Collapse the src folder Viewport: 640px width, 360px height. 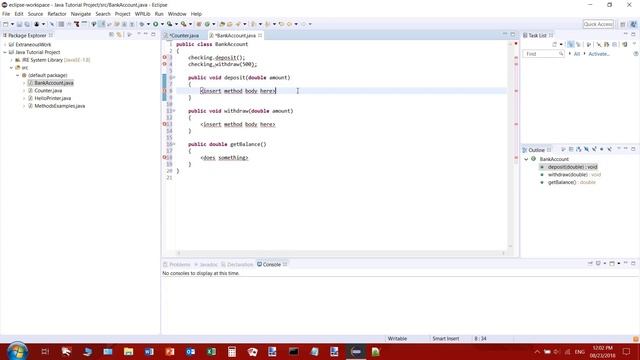point(11,68)
